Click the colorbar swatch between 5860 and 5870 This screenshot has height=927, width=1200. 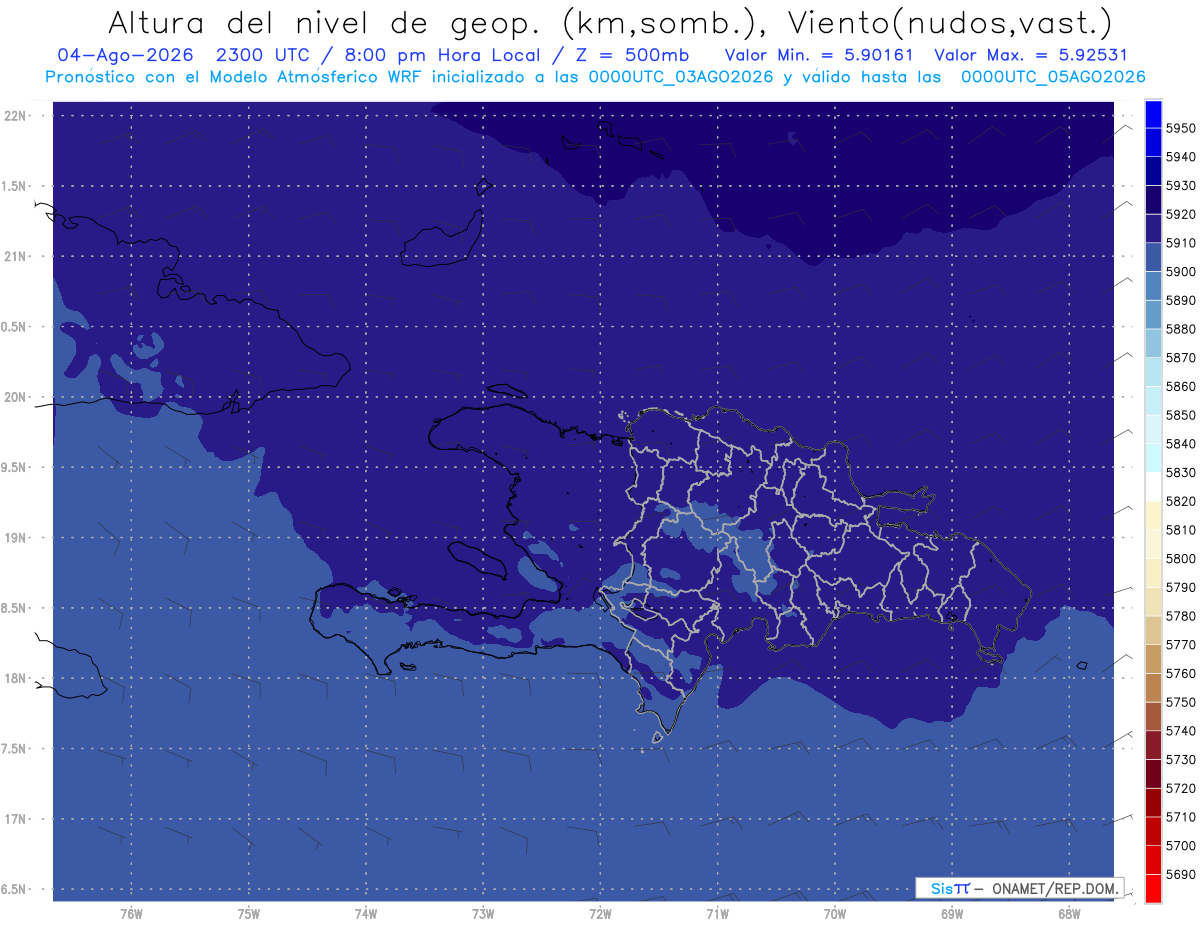tap(1152, 372)
